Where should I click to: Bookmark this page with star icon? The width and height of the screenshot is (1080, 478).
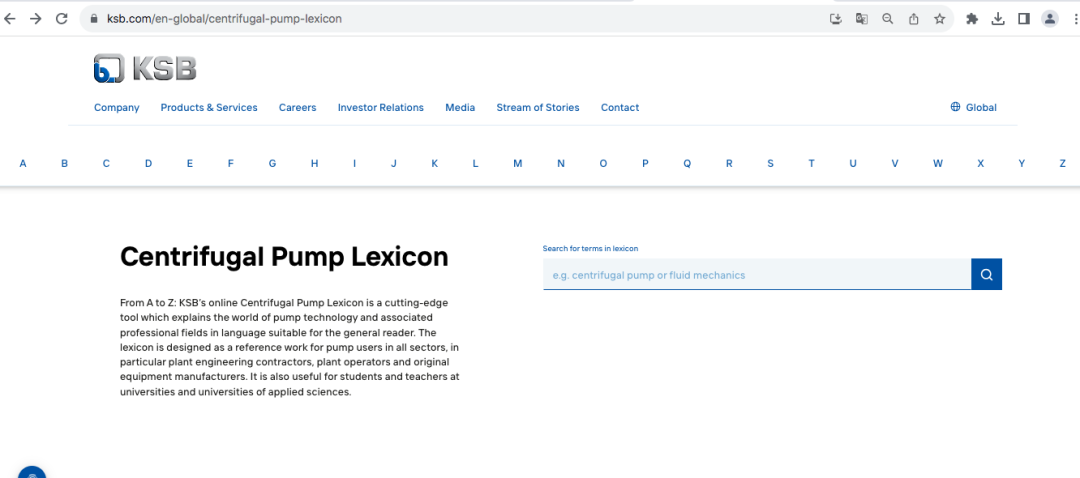pyautogui.click(x=939, y=19)
